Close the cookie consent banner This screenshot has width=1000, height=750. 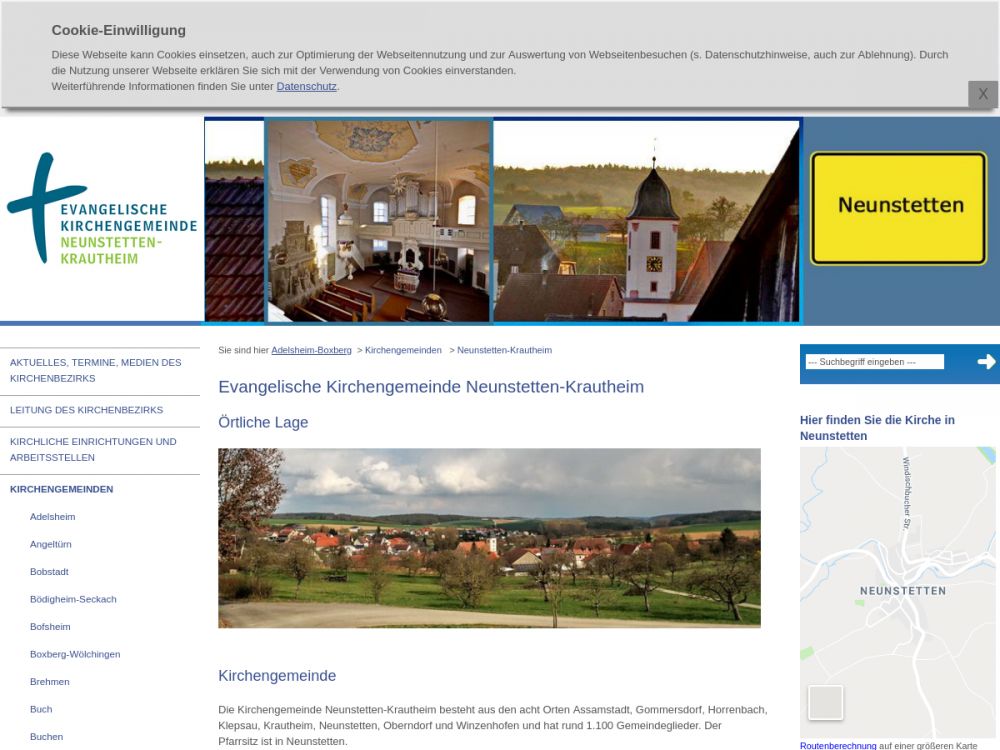(x=982, y=94)
